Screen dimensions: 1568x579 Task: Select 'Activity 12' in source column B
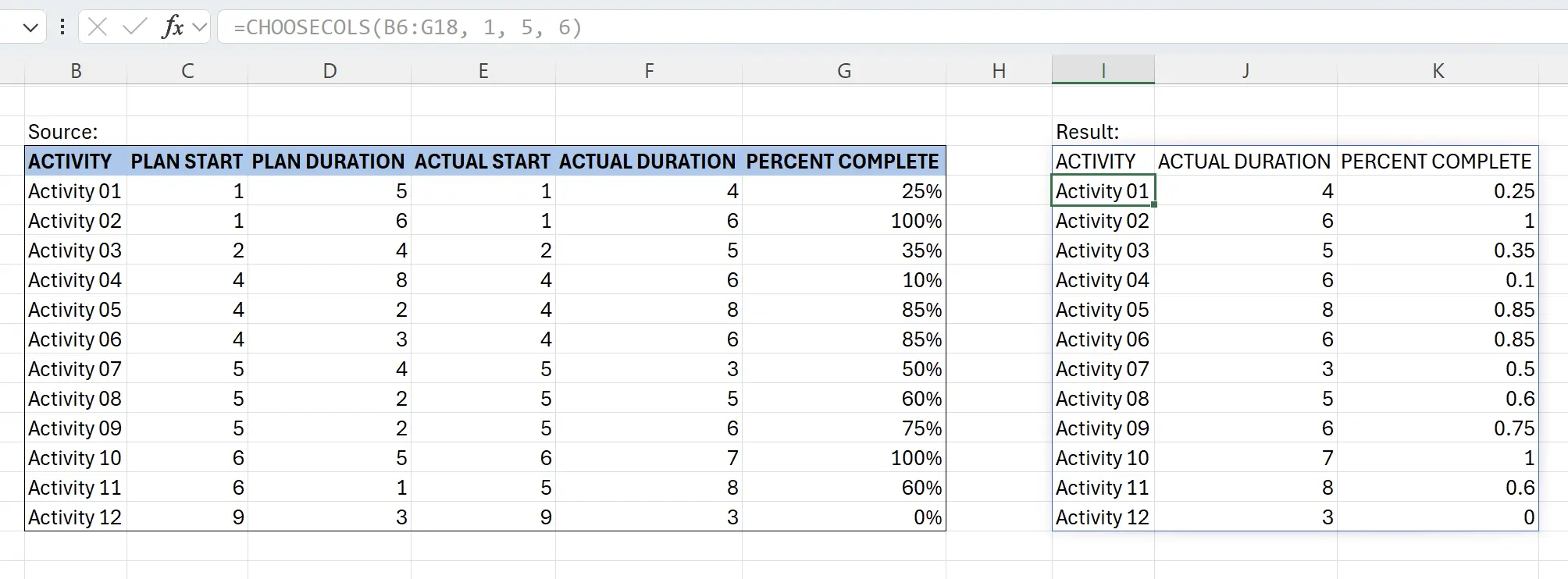tap(76, 517)
